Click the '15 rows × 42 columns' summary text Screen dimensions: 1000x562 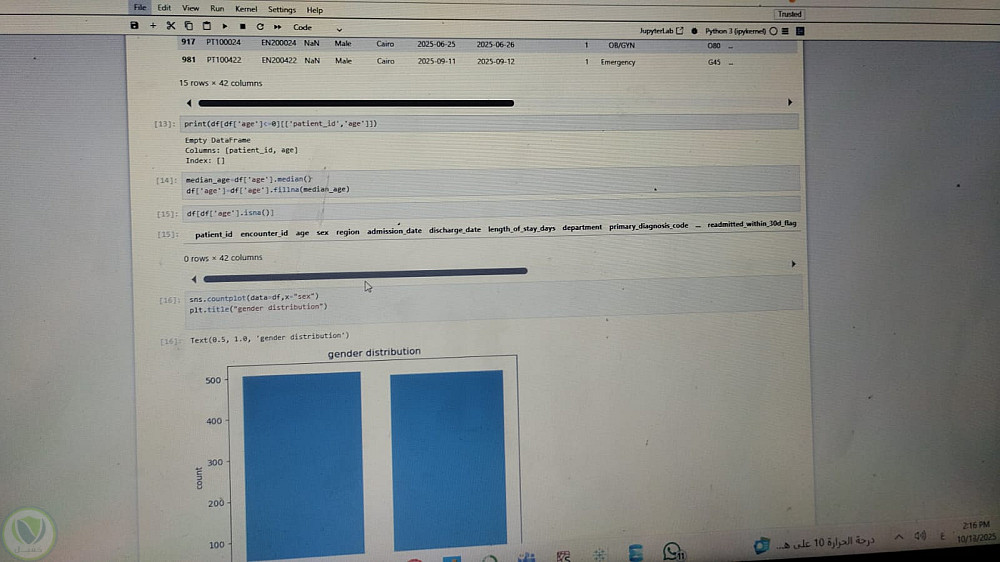(x=220, y=83)
